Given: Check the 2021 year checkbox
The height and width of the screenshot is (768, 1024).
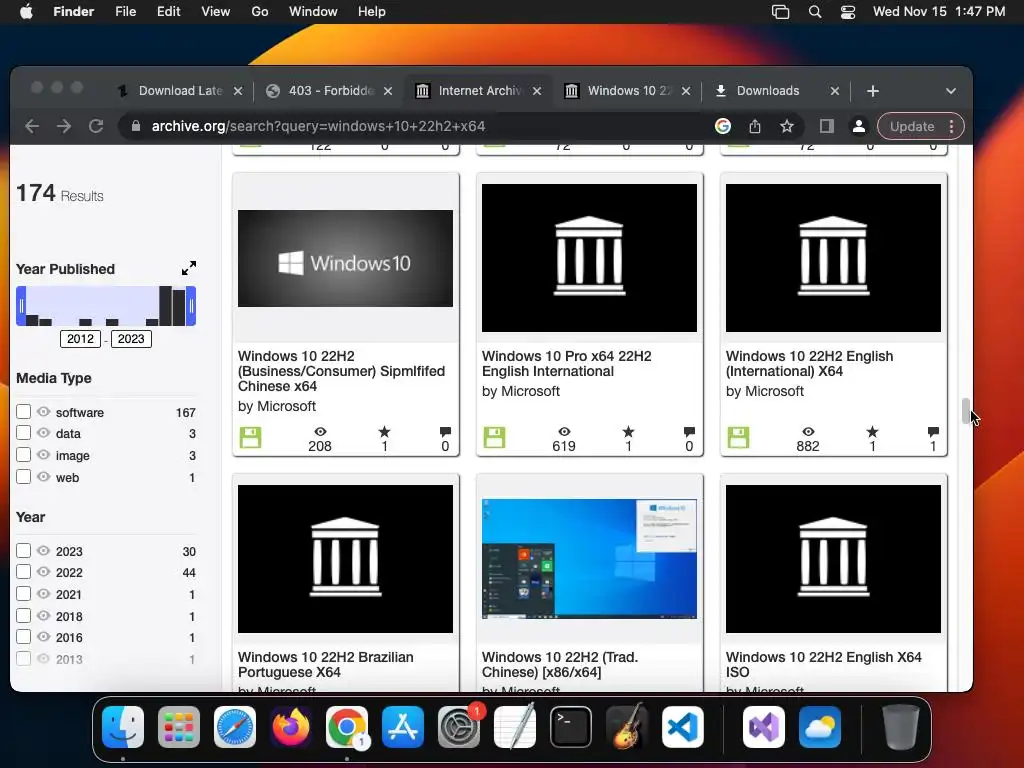Looking at the screenshot, I should pyautogui.click(x=24, y=594).
